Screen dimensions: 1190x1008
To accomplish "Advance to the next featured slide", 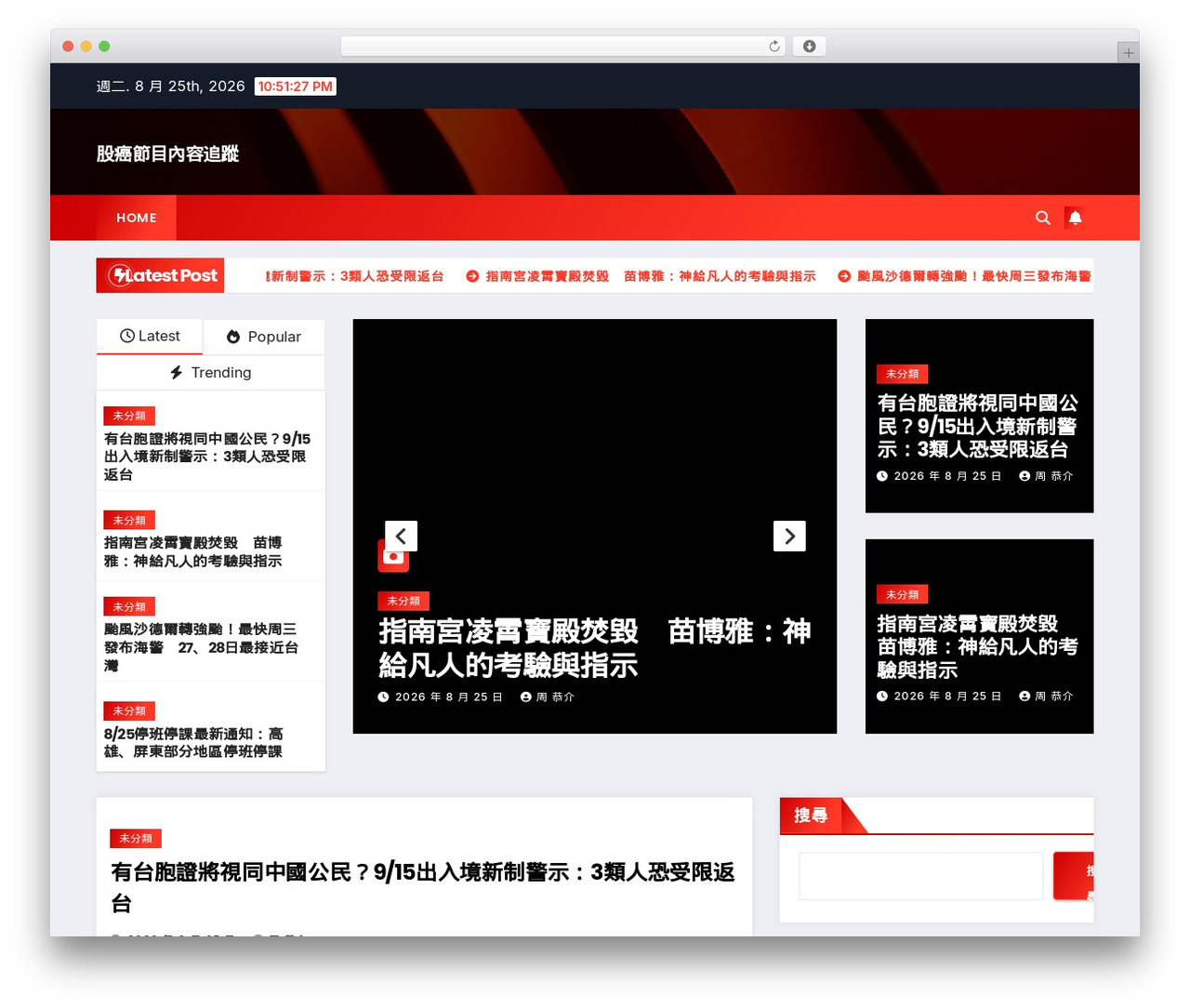I will tap(789, 536).
